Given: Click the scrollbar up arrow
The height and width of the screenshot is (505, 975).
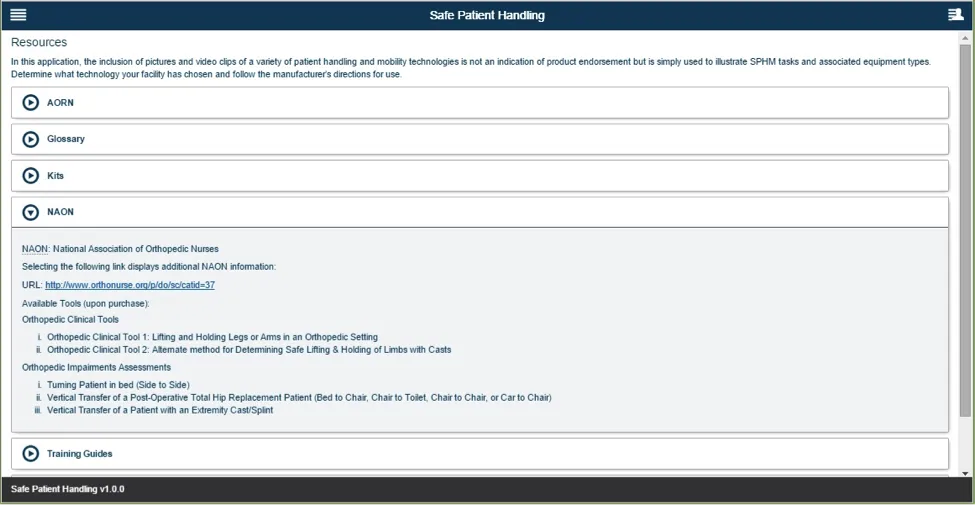Looking at the screenshot, I should coord(964,37).
